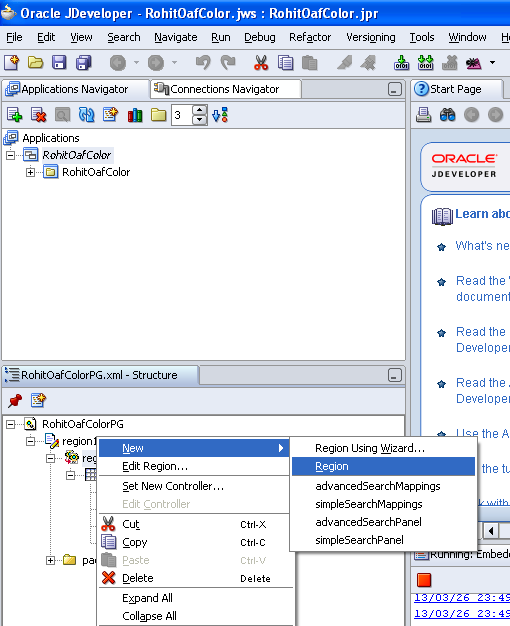This screenshot has width=510, height=626.
Task: Collapse the RohitOafColorPG structure node
Action: pyautogui.click(x=10, y=424)
